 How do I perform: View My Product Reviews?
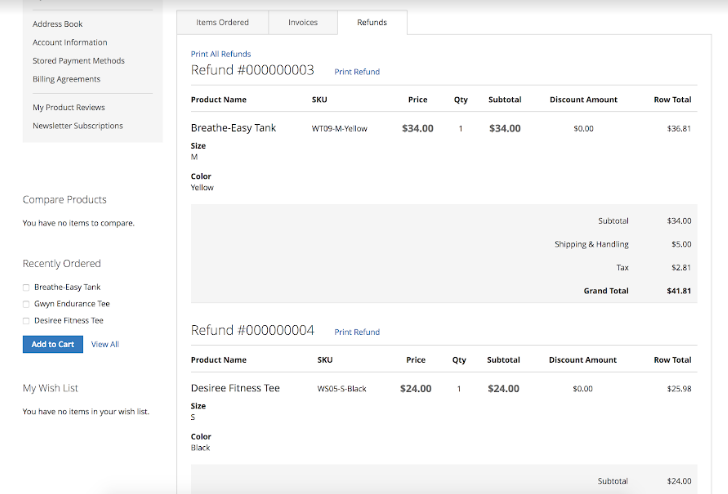pyautogui.click(x=69, y=107)
